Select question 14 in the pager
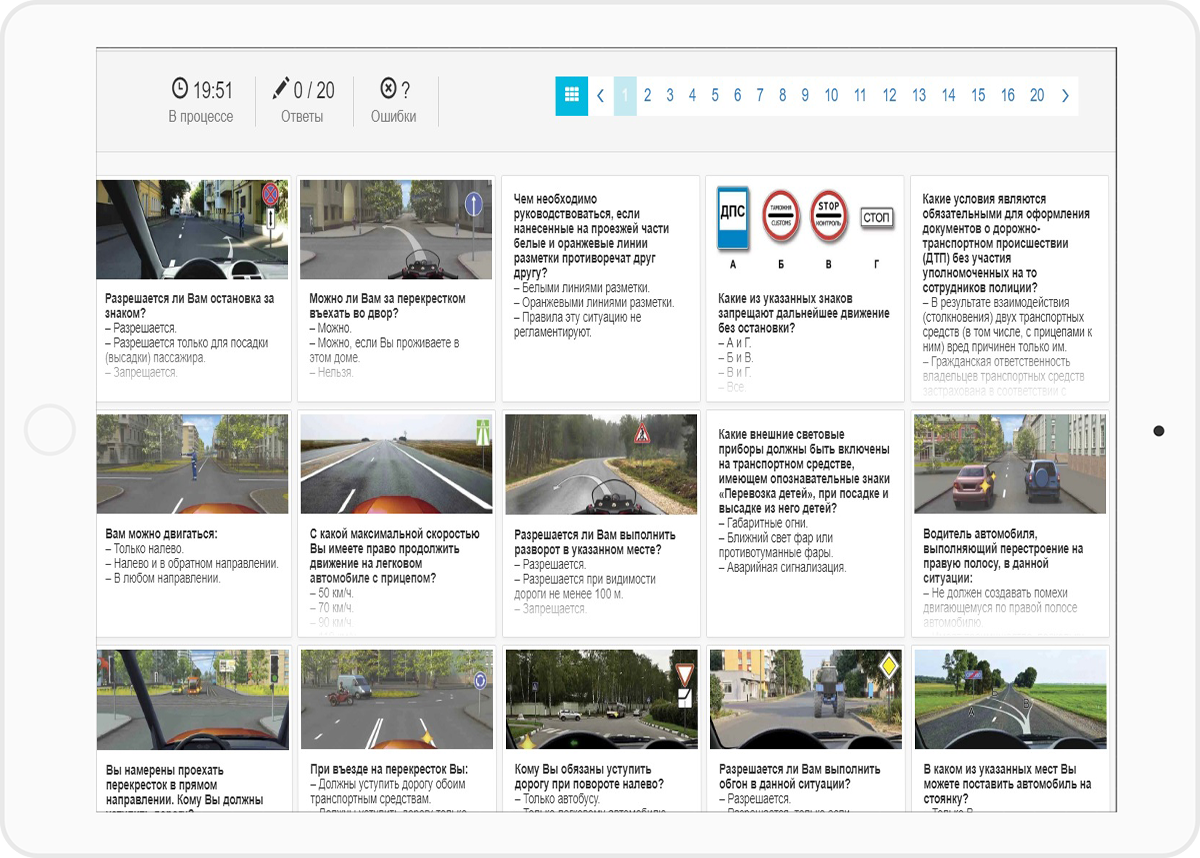The width and height of the screenshot is (1200, 858). pos(948,96)
